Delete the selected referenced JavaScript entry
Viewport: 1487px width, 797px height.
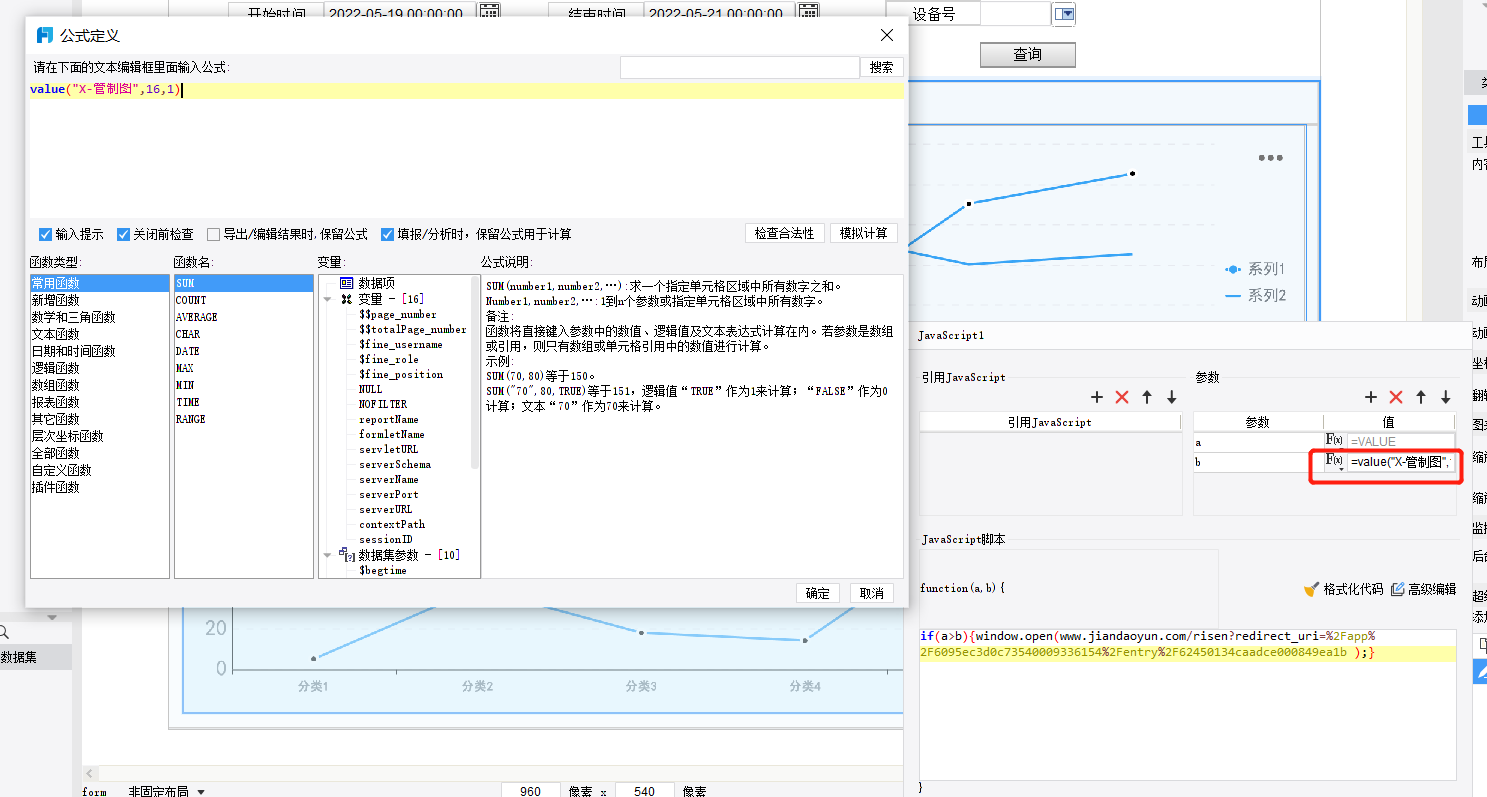[1121, 397]
